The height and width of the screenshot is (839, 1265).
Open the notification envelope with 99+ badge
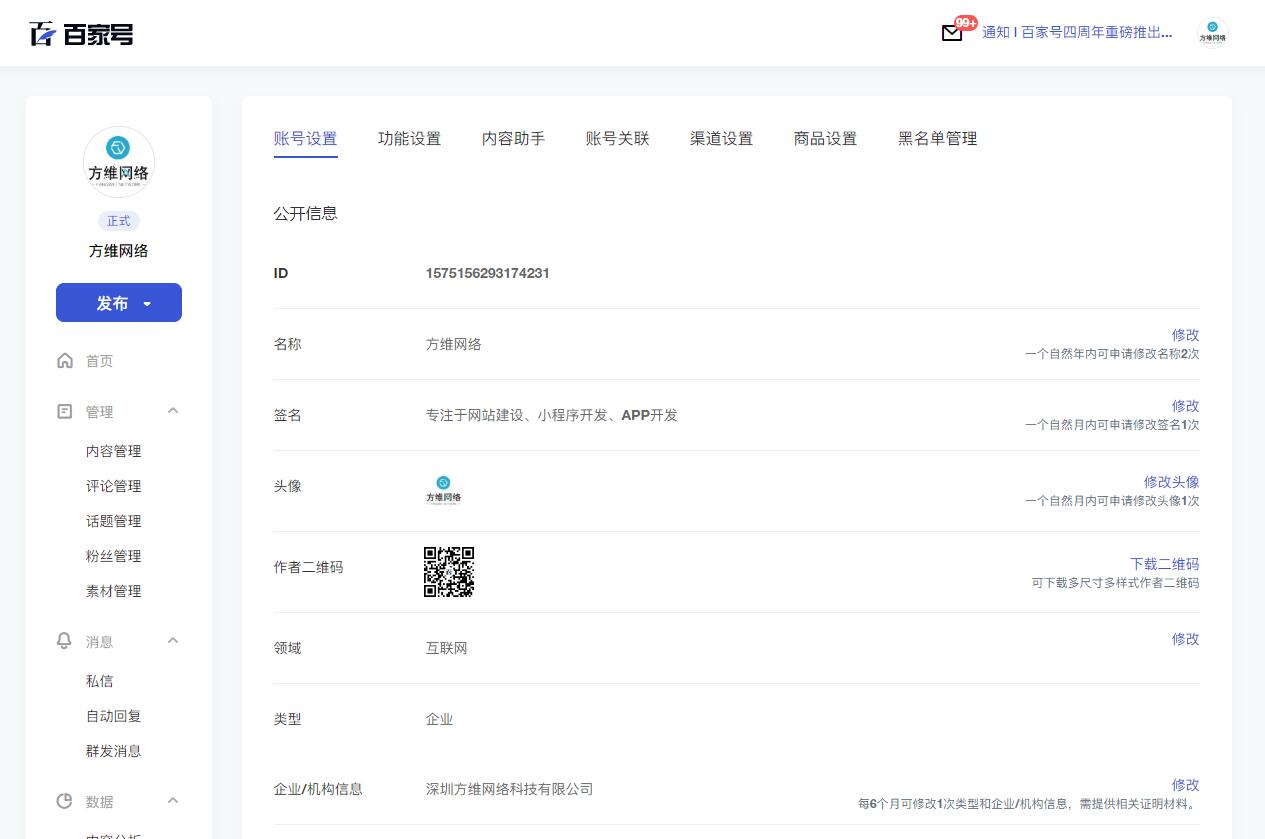click(951, 32)
